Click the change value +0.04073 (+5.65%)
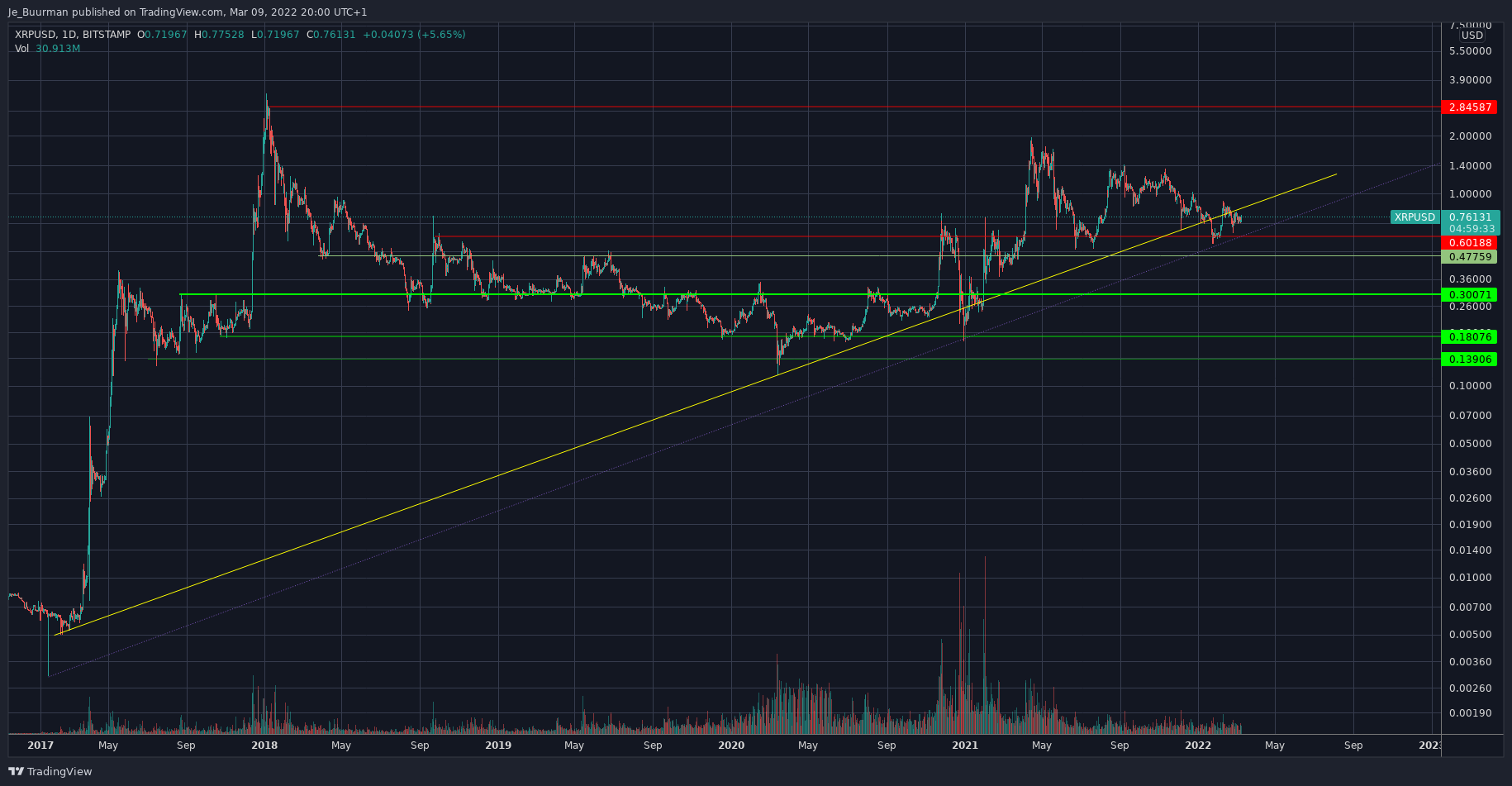 point(414,35)
